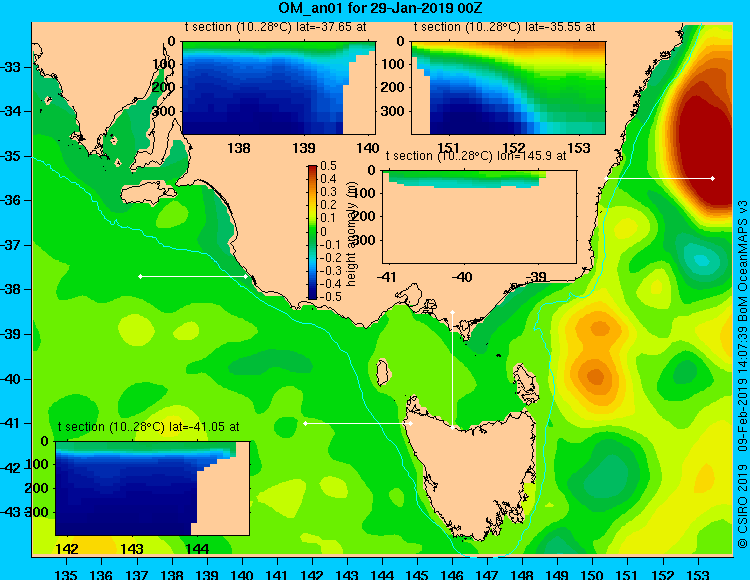This screenshot has width=750, height=580.
Task: Select the 't section (10..28°C) lon=145.9 at' heading
Action: (476, 156)
